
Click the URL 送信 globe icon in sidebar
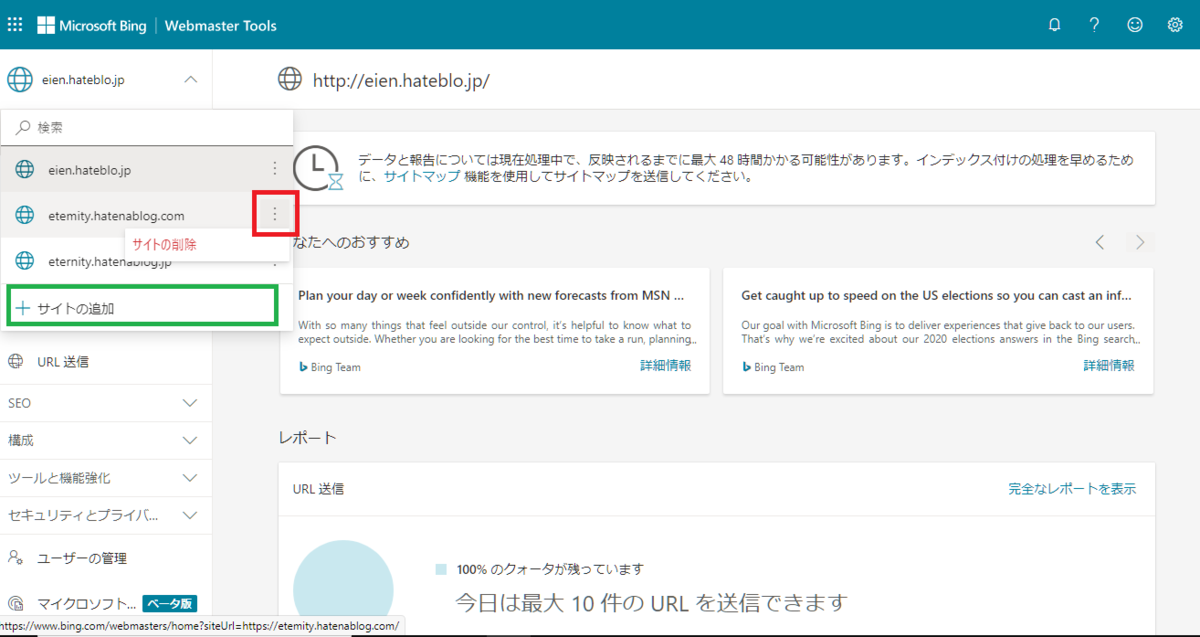pos(15,362)
